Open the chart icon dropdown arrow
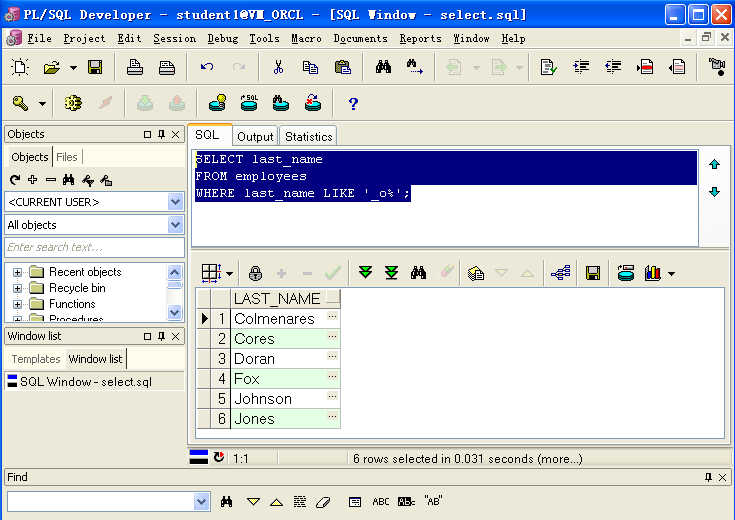This screenshot has width=735, height=520. (x=672, y=274)
